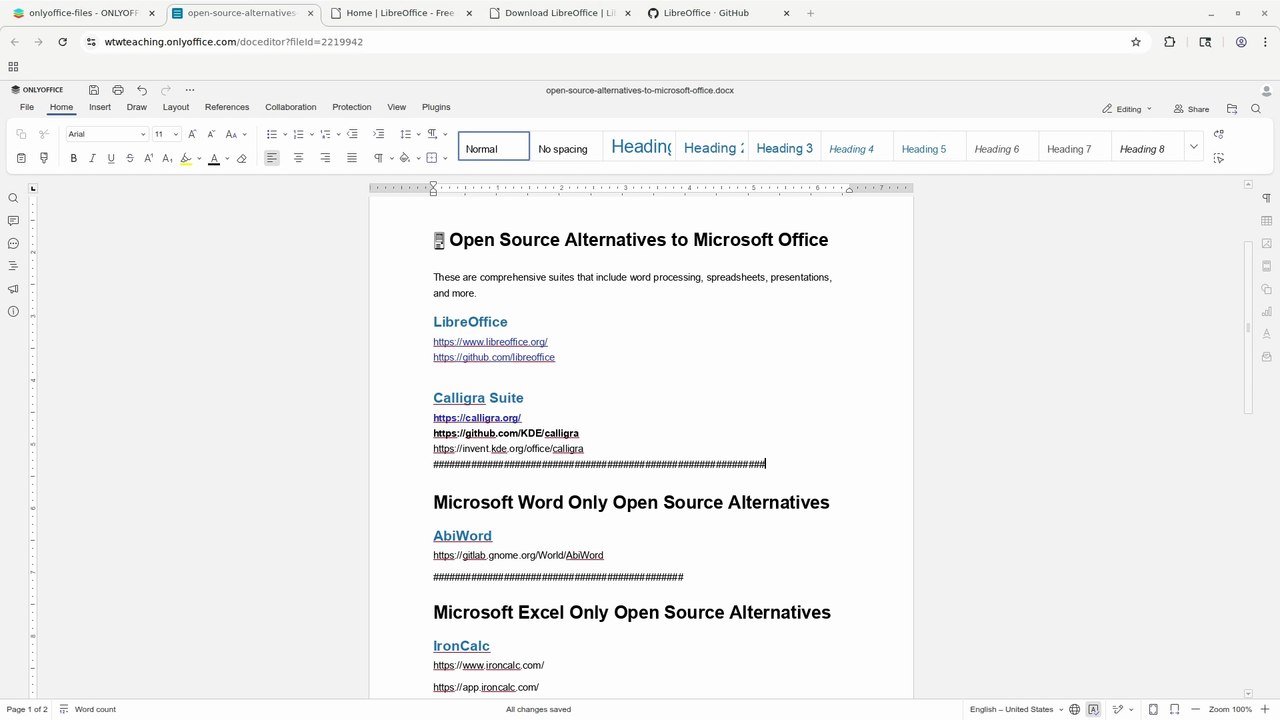Open the References tab
1280x720 pixels.
[227, 107]
